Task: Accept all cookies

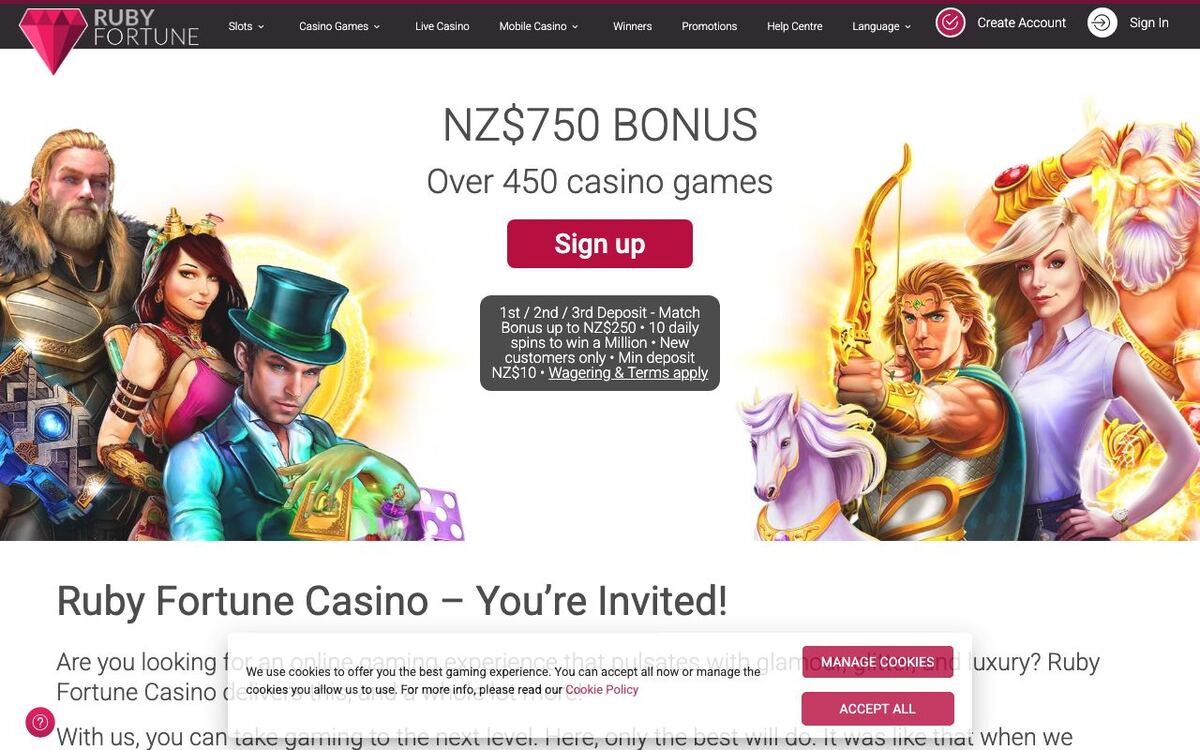Action: tap(878, 708)
